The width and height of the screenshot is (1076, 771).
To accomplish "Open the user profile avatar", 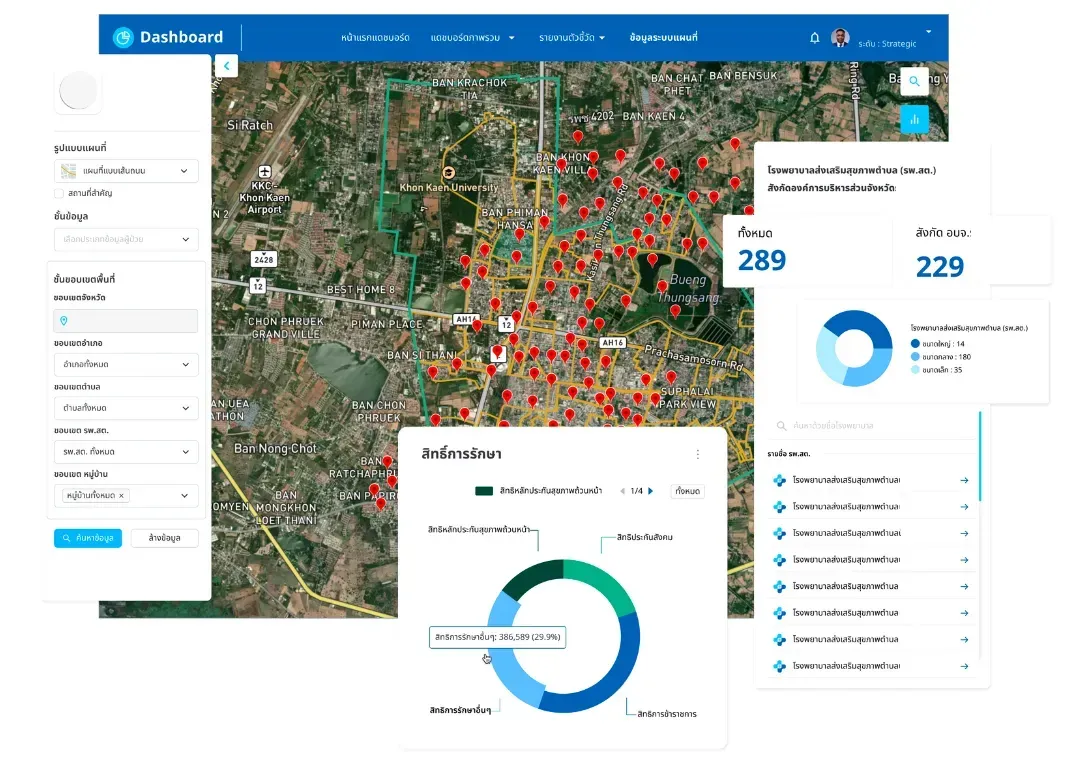I will 840,38.
